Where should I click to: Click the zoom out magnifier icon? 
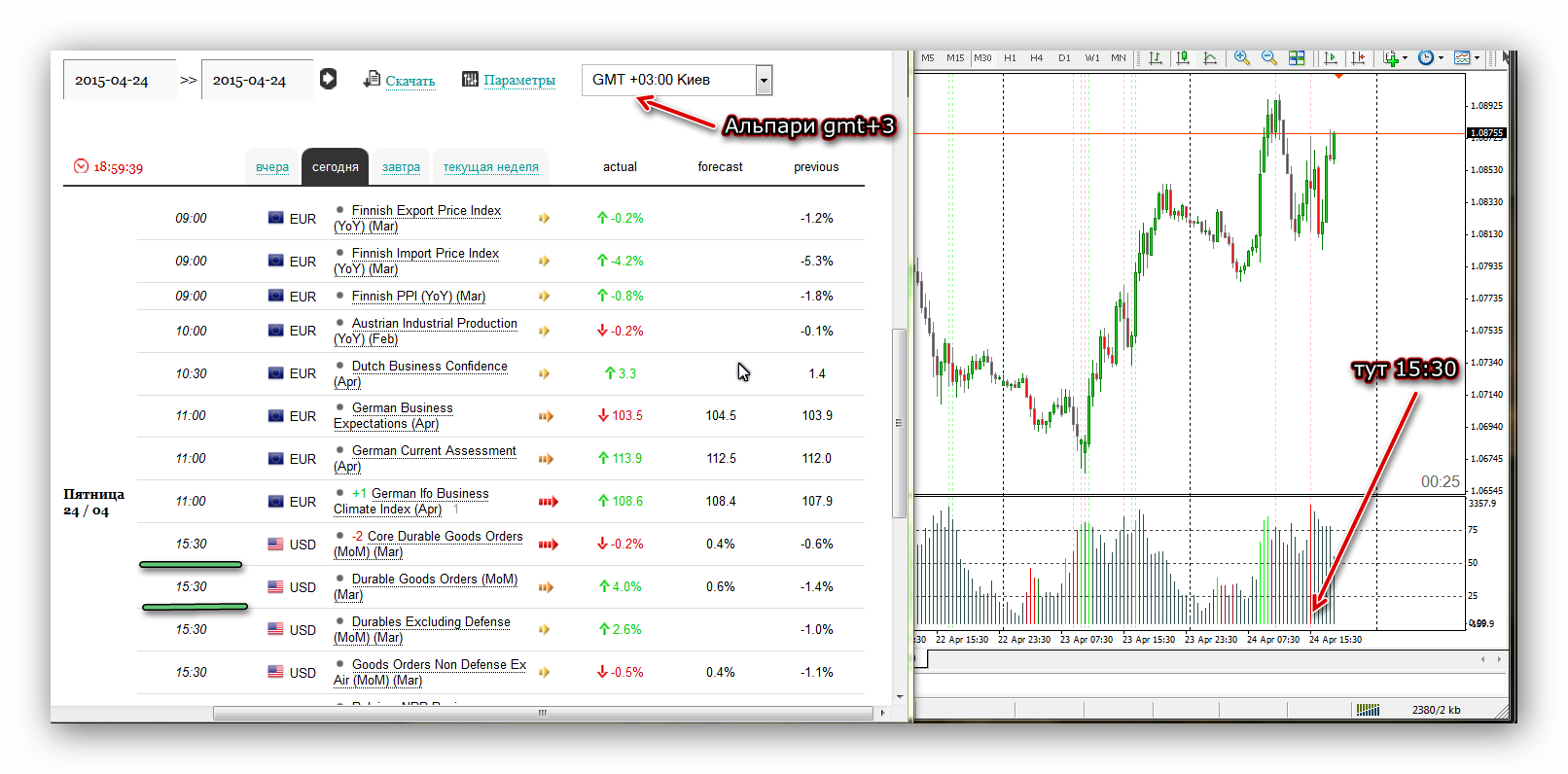[x=1269, y=58]
